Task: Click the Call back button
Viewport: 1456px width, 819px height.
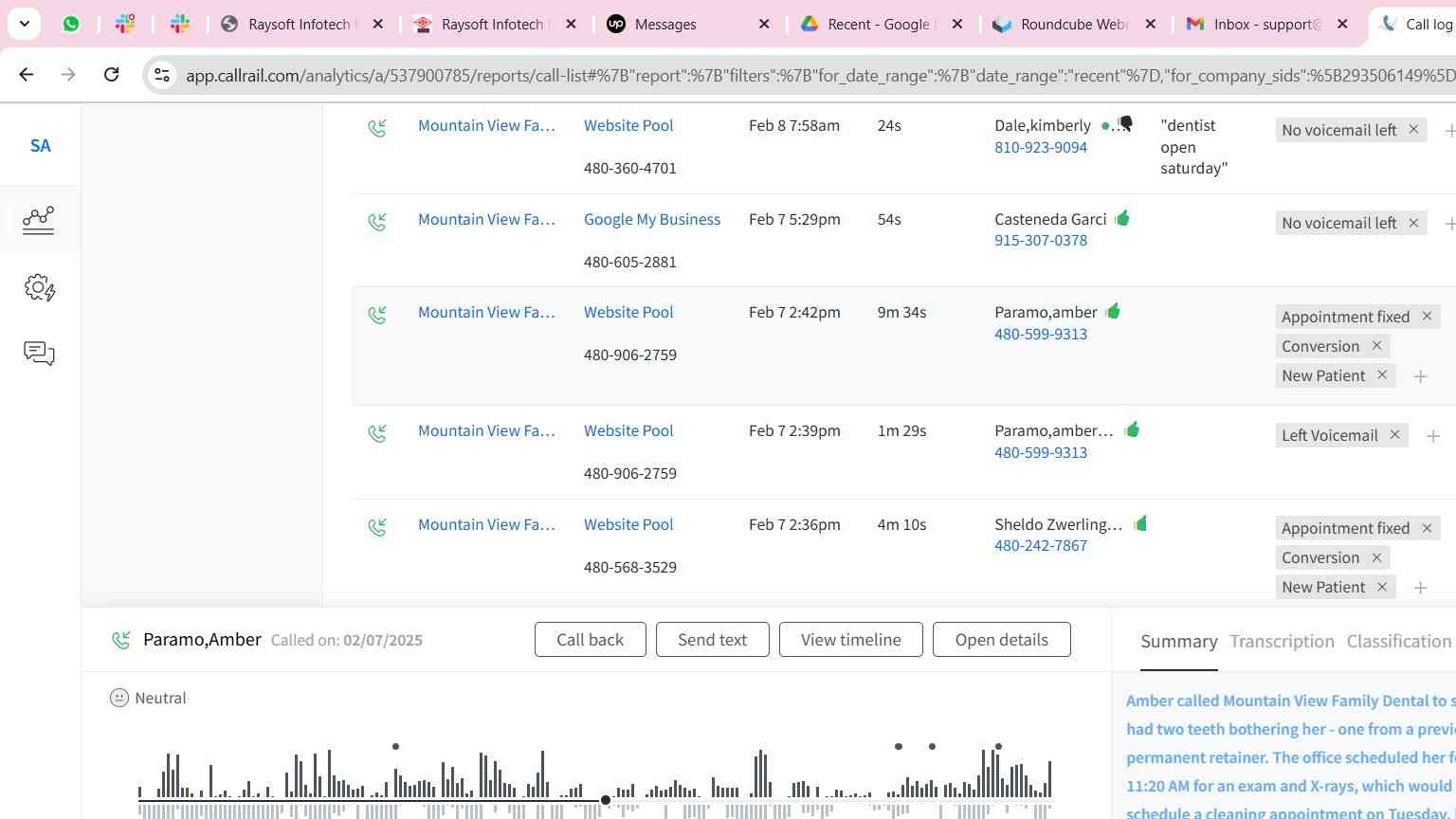Action: pos(590,640)
